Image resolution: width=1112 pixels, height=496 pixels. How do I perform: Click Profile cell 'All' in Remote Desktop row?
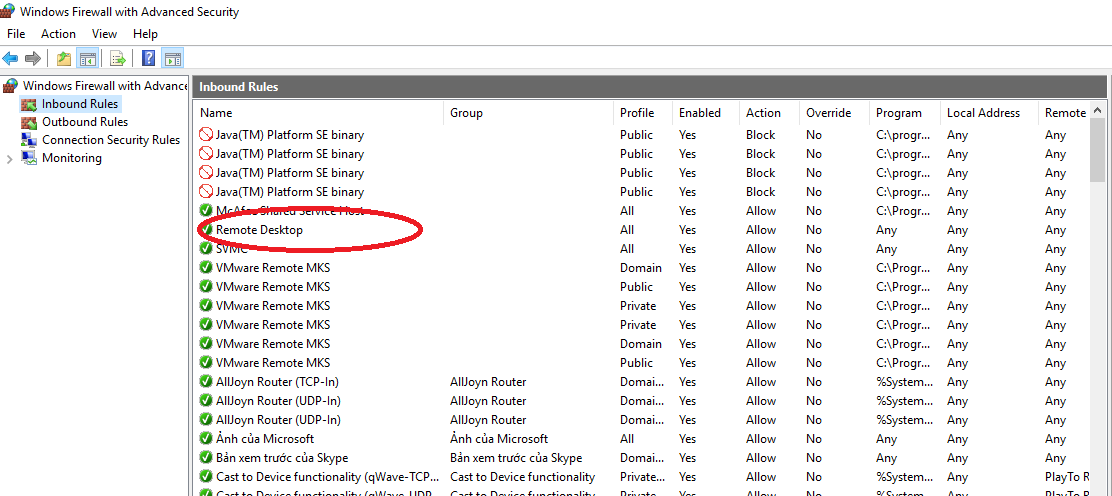(627, 230)
